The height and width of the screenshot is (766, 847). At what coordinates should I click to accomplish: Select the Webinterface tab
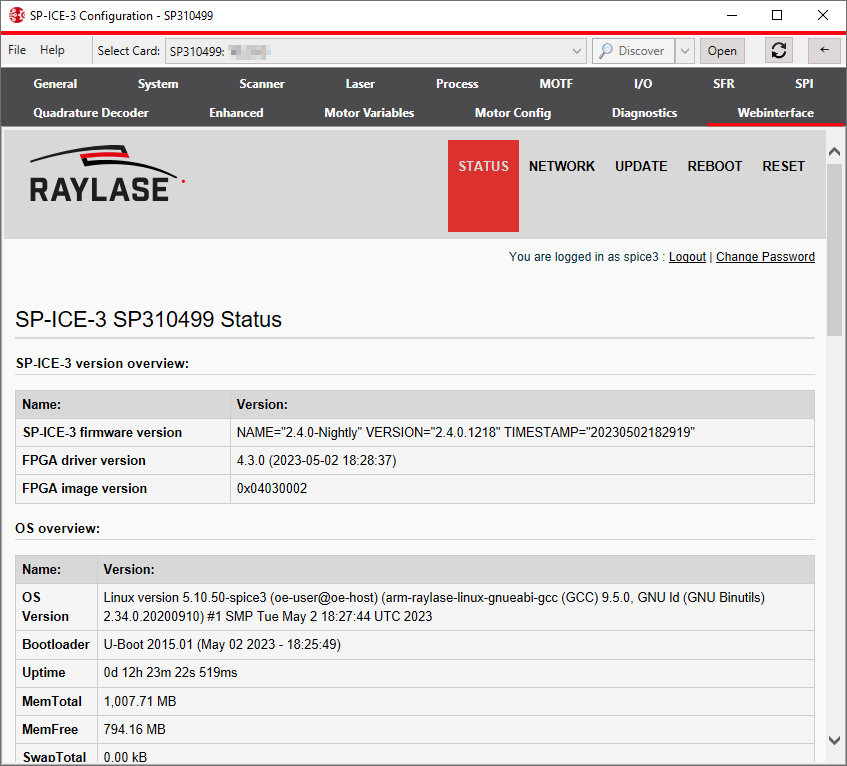(775, 113)
